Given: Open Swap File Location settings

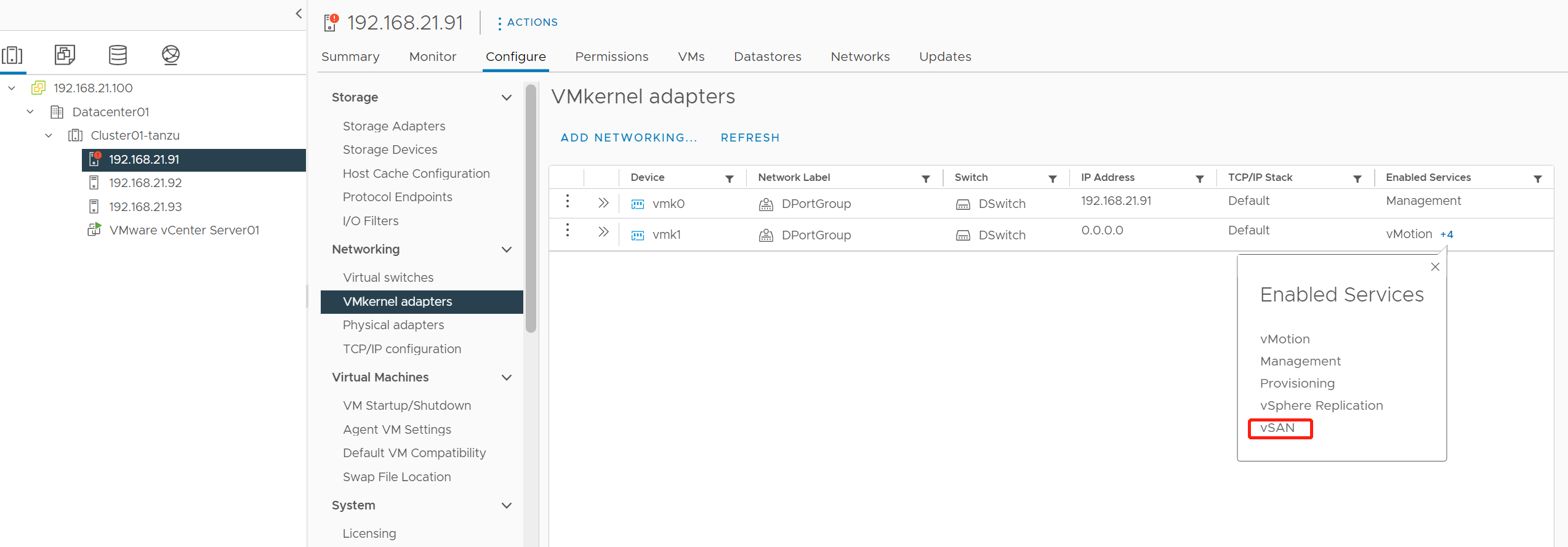Looking at the screenshot, I should coord(396,477).
